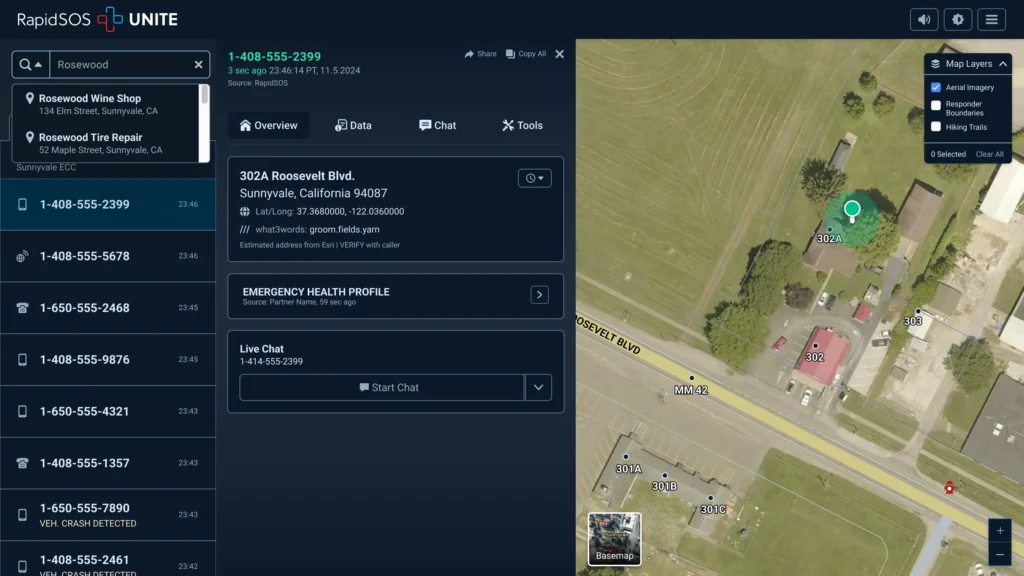Switch to the Data tab
Screen dimensions: 1024x576
click(x=354, y=125)
